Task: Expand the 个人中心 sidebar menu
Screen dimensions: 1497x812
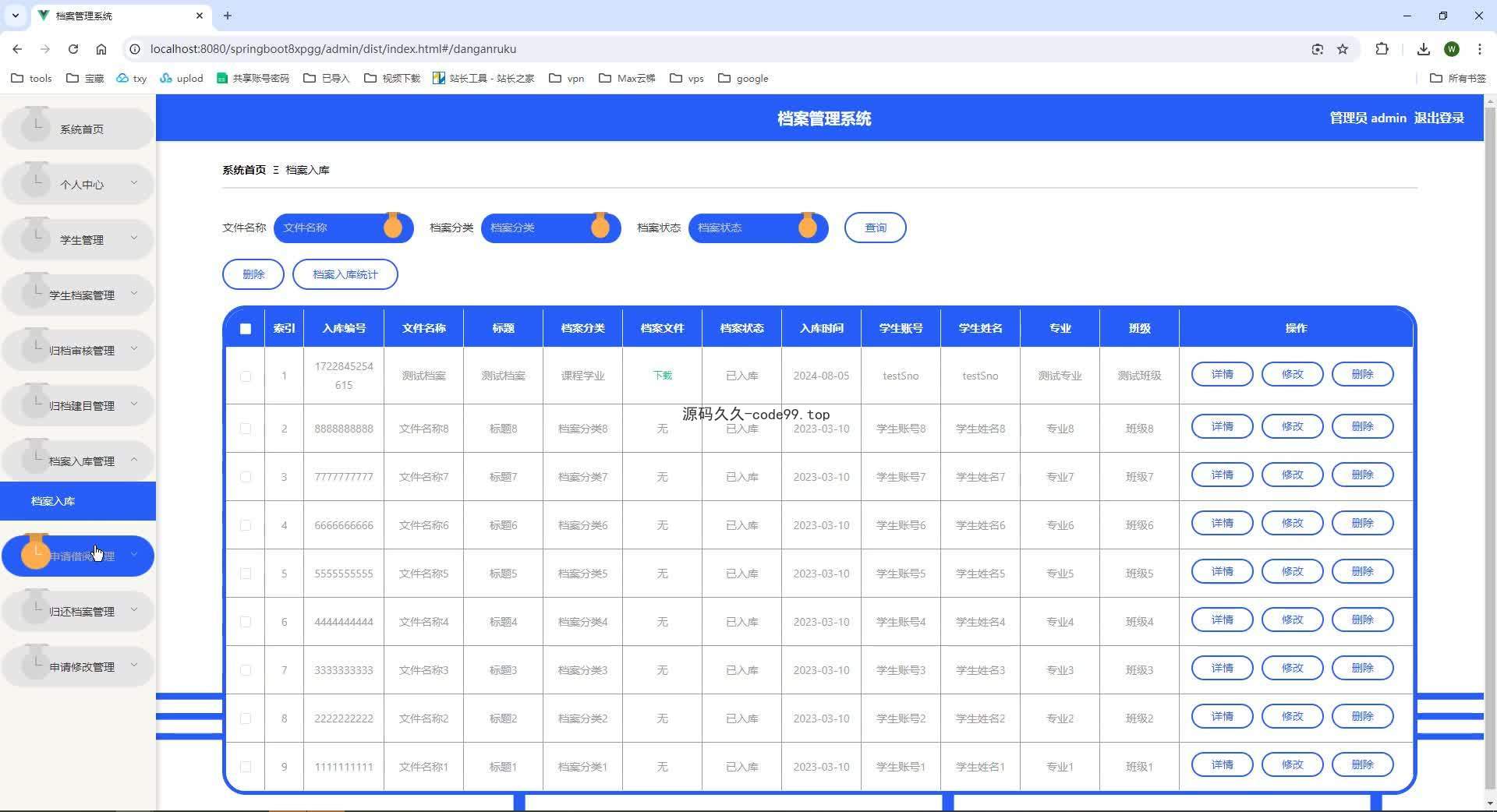Action: click(78, 184)
